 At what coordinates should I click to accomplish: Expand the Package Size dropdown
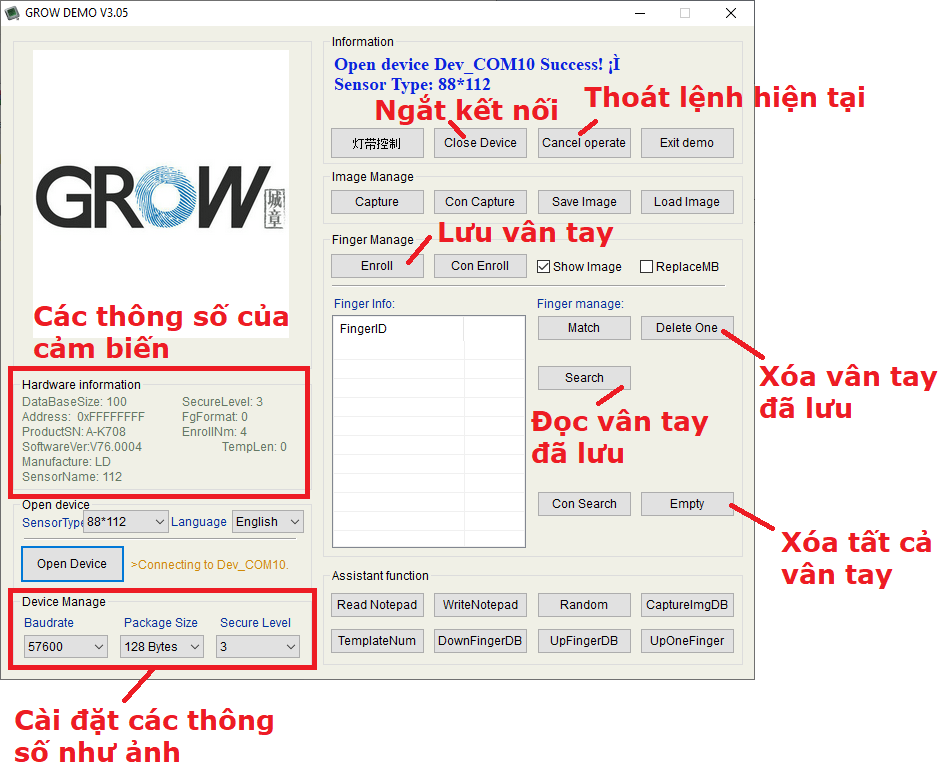pyautogui.click(x=163, y=647)
